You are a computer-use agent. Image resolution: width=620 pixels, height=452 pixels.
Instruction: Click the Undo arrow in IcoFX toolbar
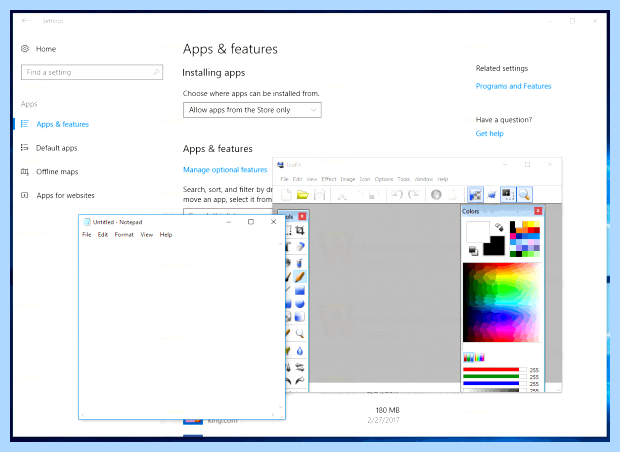(x=397, y=195)
